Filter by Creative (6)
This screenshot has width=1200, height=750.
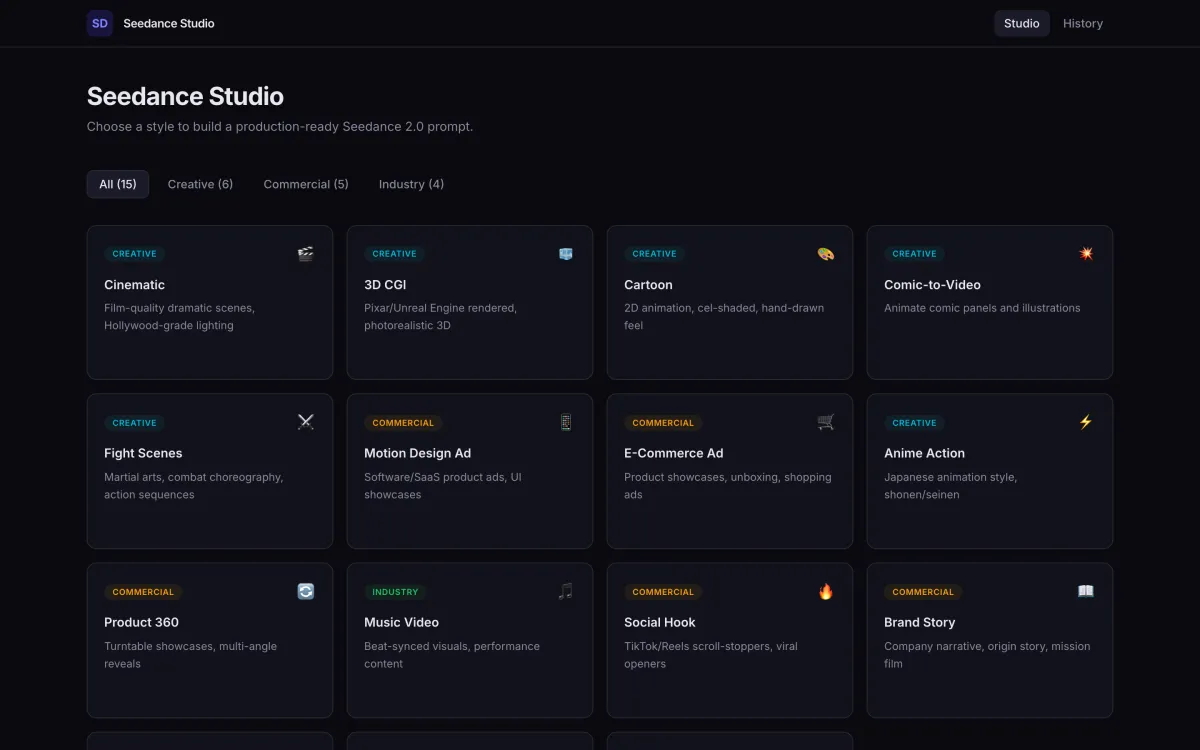pos(200,184)
